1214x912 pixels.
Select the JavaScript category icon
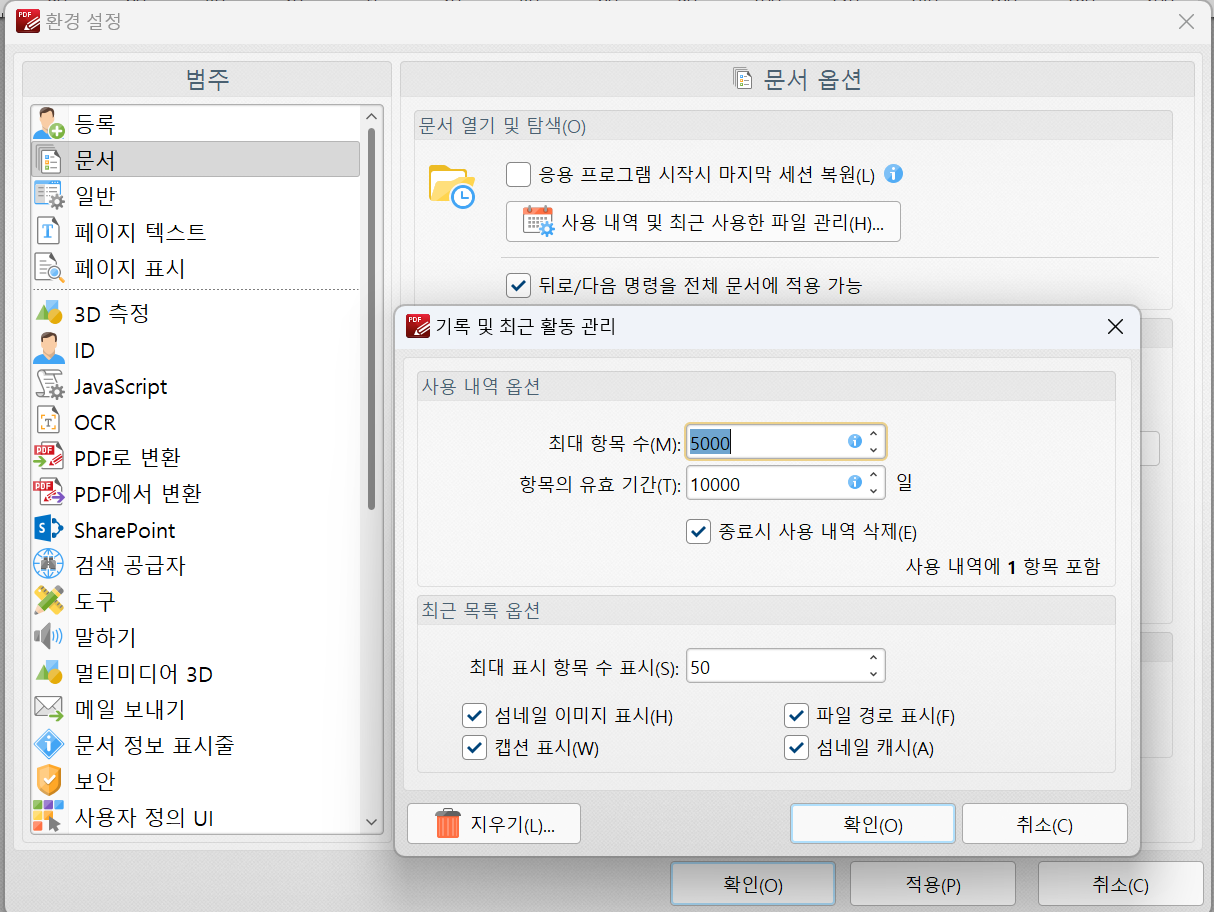[x=49, y=386]
